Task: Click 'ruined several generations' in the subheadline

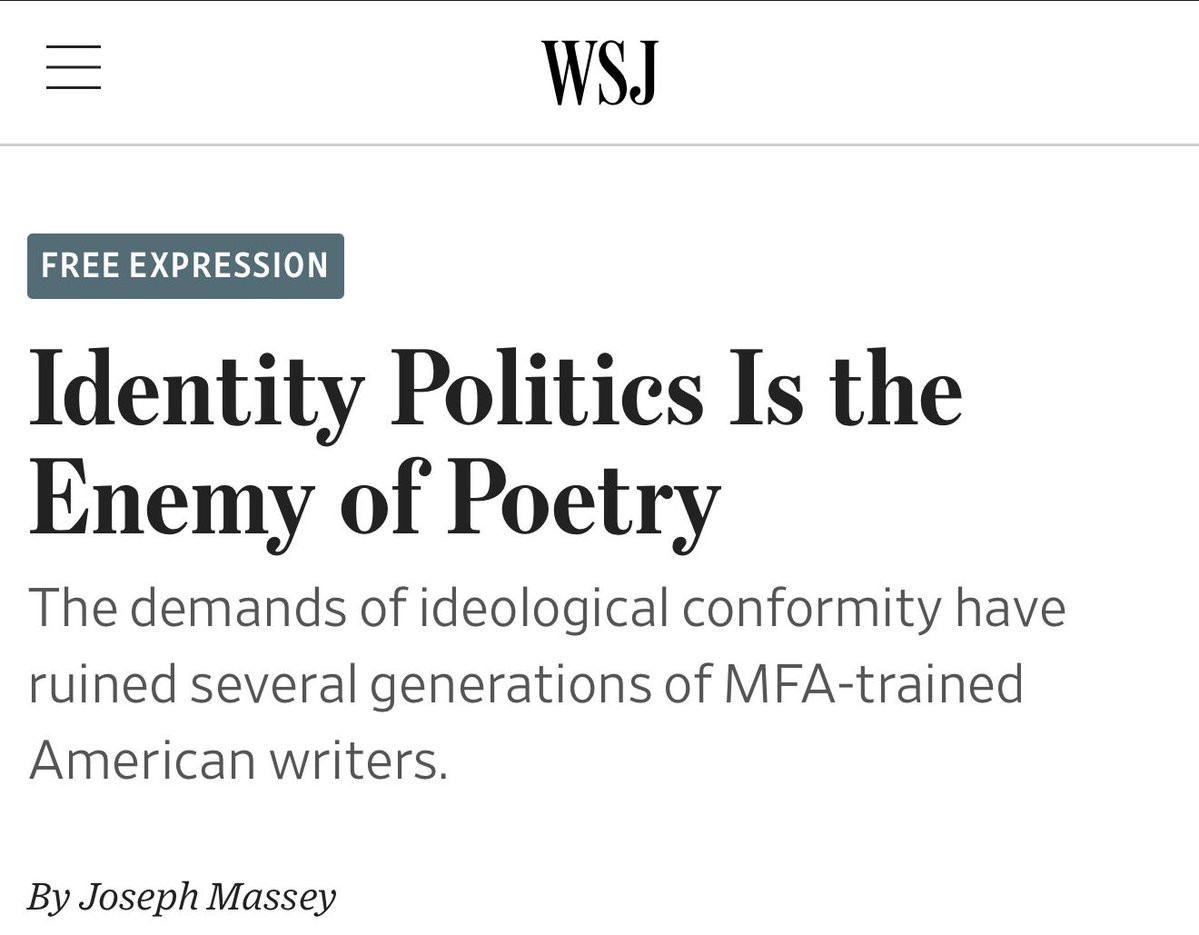Action: point(340,684)
